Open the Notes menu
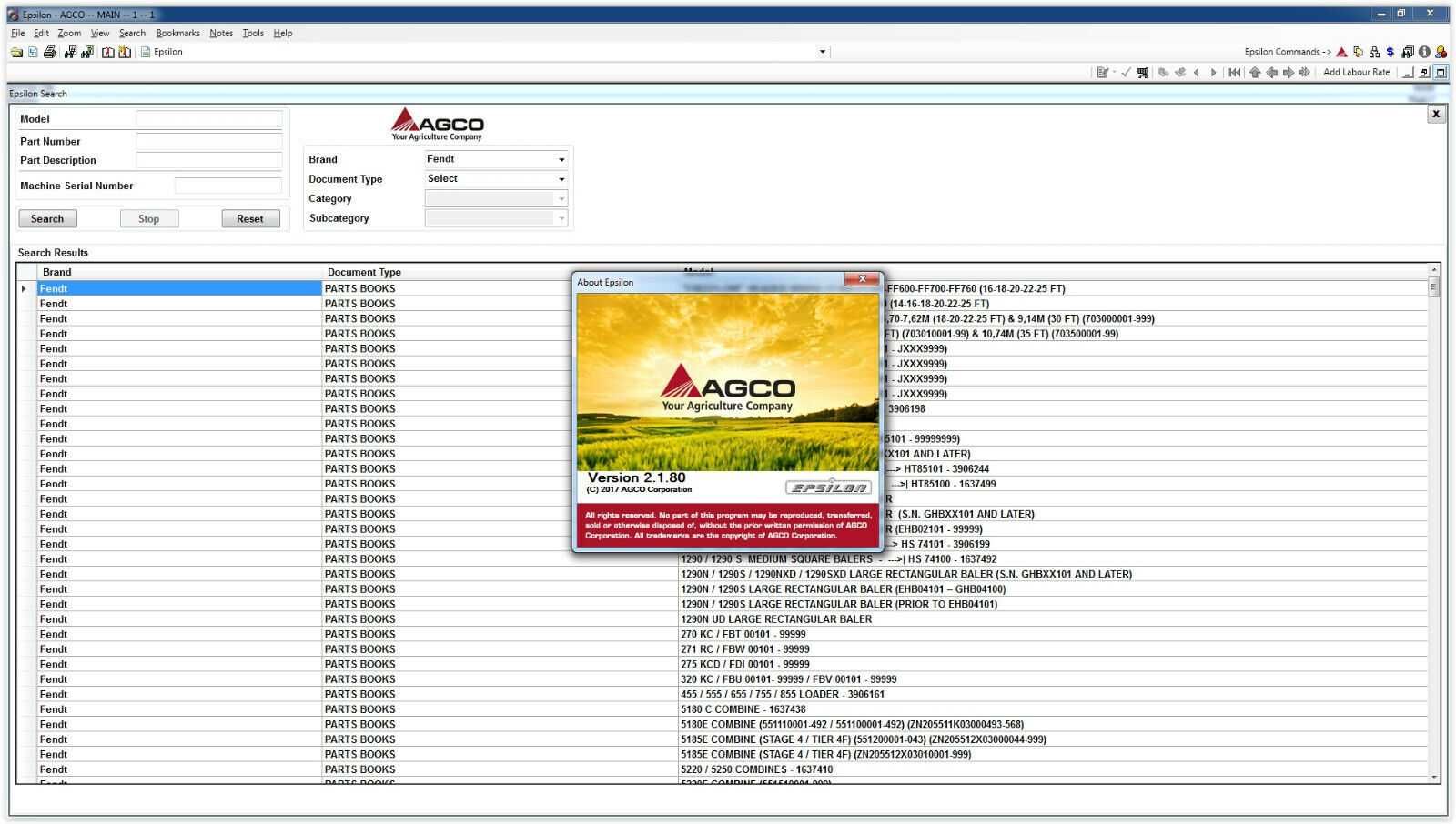Screen dimensions: 1456x824 (x=221, y=33)
